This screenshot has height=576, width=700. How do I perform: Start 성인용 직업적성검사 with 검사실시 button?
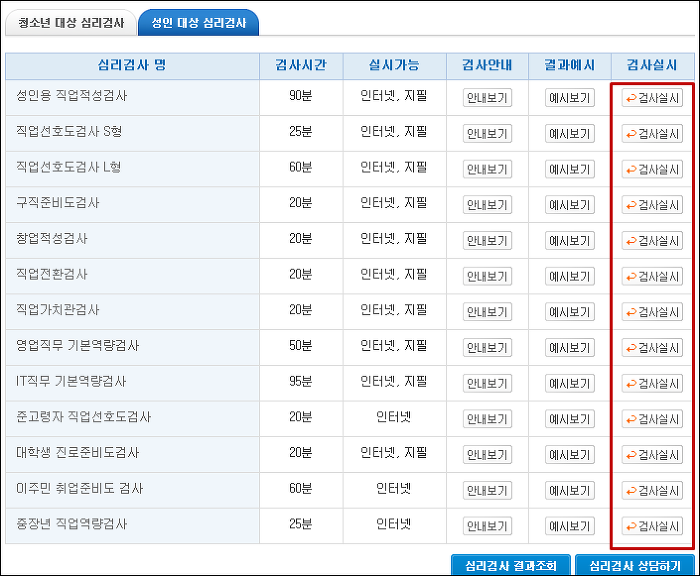click(x=652, y=98)
